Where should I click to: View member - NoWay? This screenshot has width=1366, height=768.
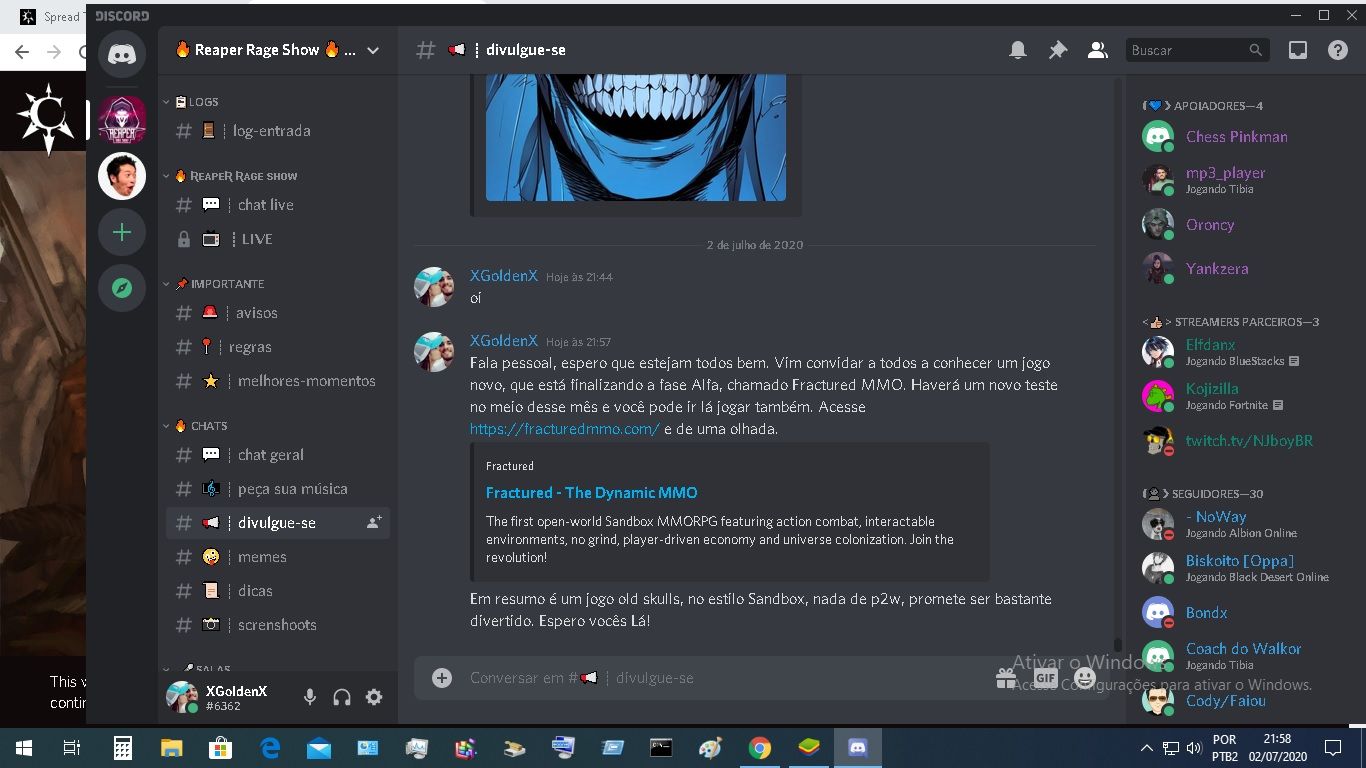1240,524
